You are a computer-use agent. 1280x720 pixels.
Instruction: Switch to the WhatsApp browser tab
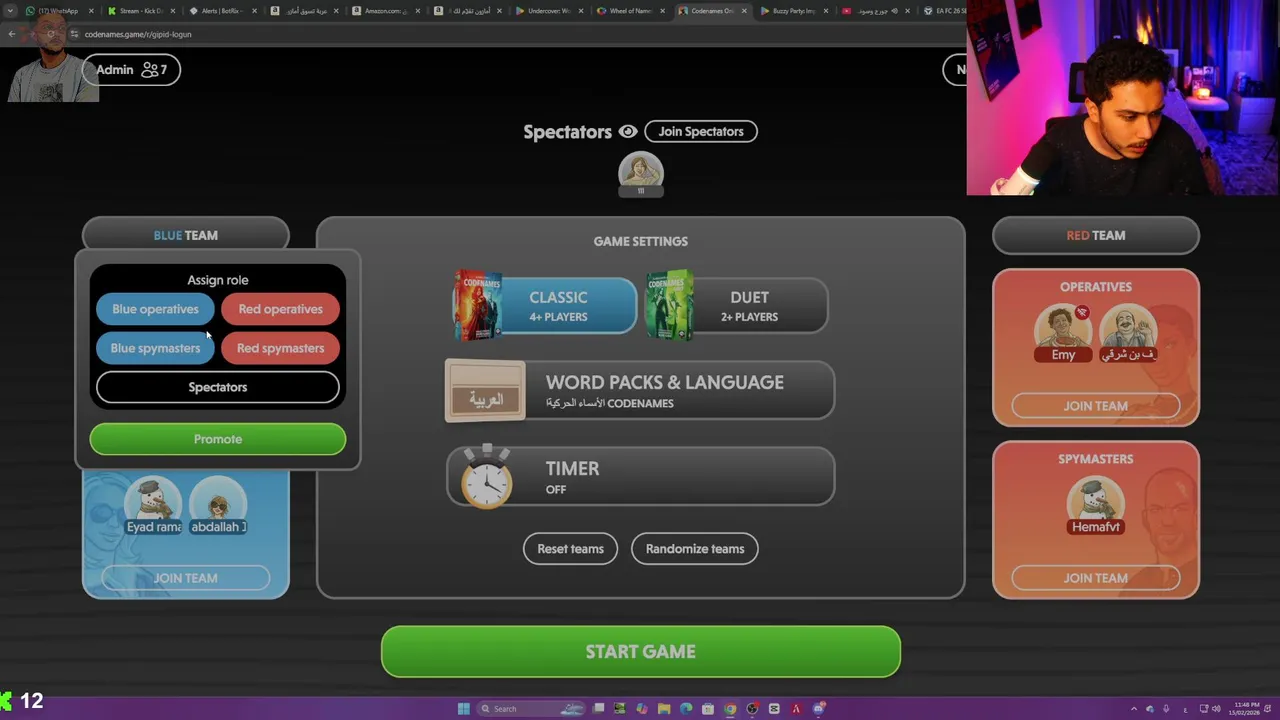click(x=58, y=11)
